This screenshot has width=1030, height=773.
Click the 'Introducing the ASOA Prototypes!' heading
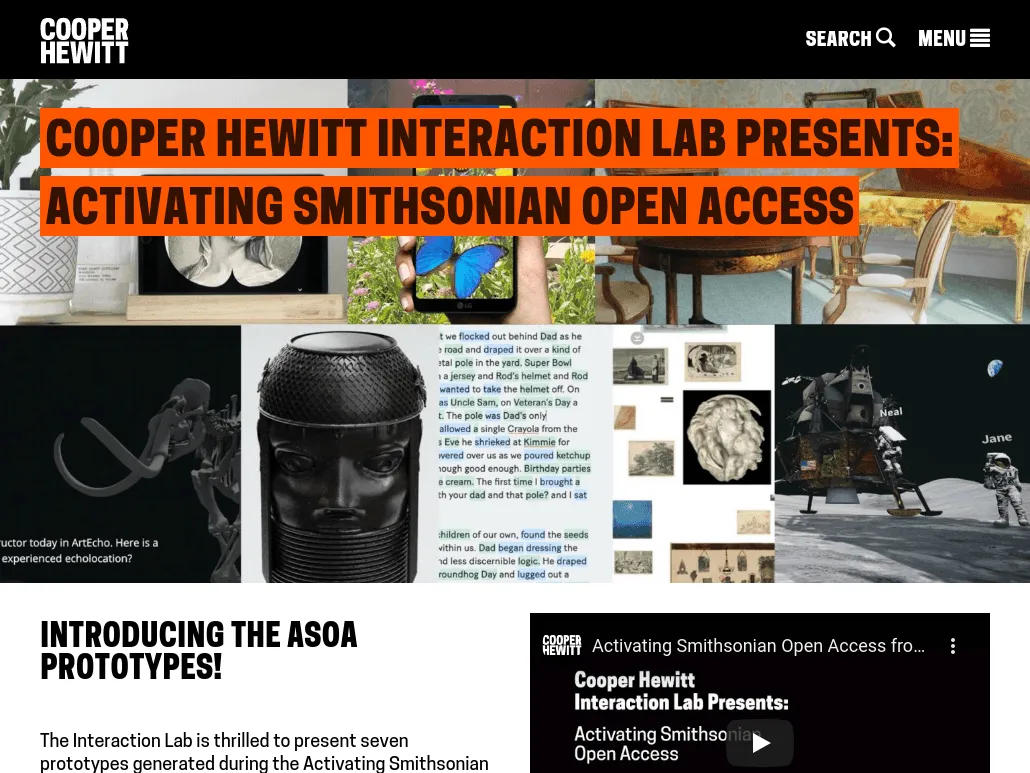(x=198, y=651)
